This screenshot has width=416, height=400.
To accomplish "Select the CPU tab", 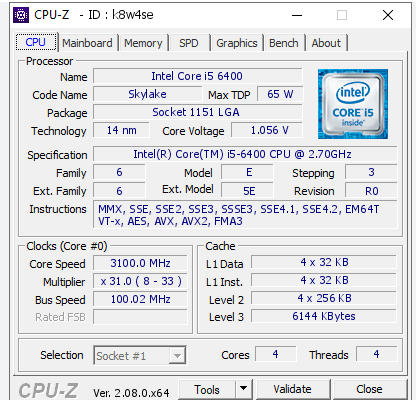I will click(36, 42).
